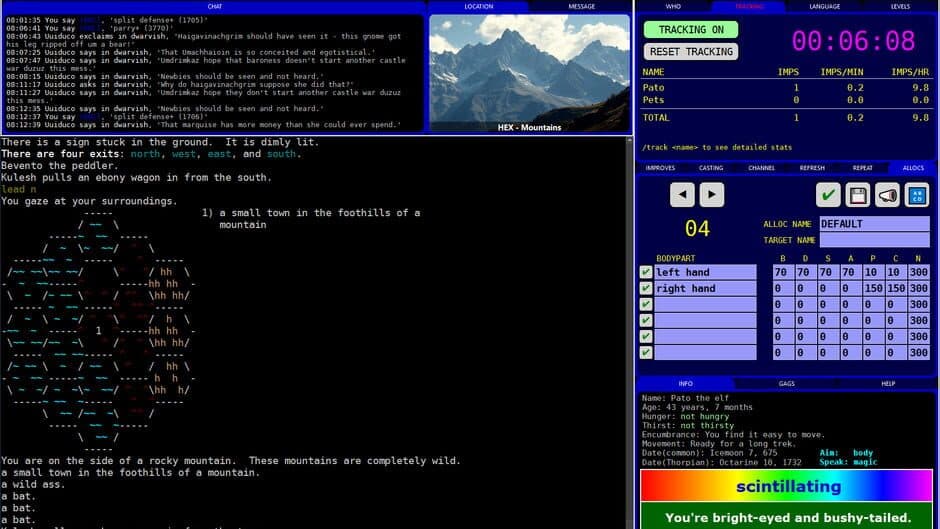Click the green bright-eyed and bushy-tailed bar

[x=787, y=517]
